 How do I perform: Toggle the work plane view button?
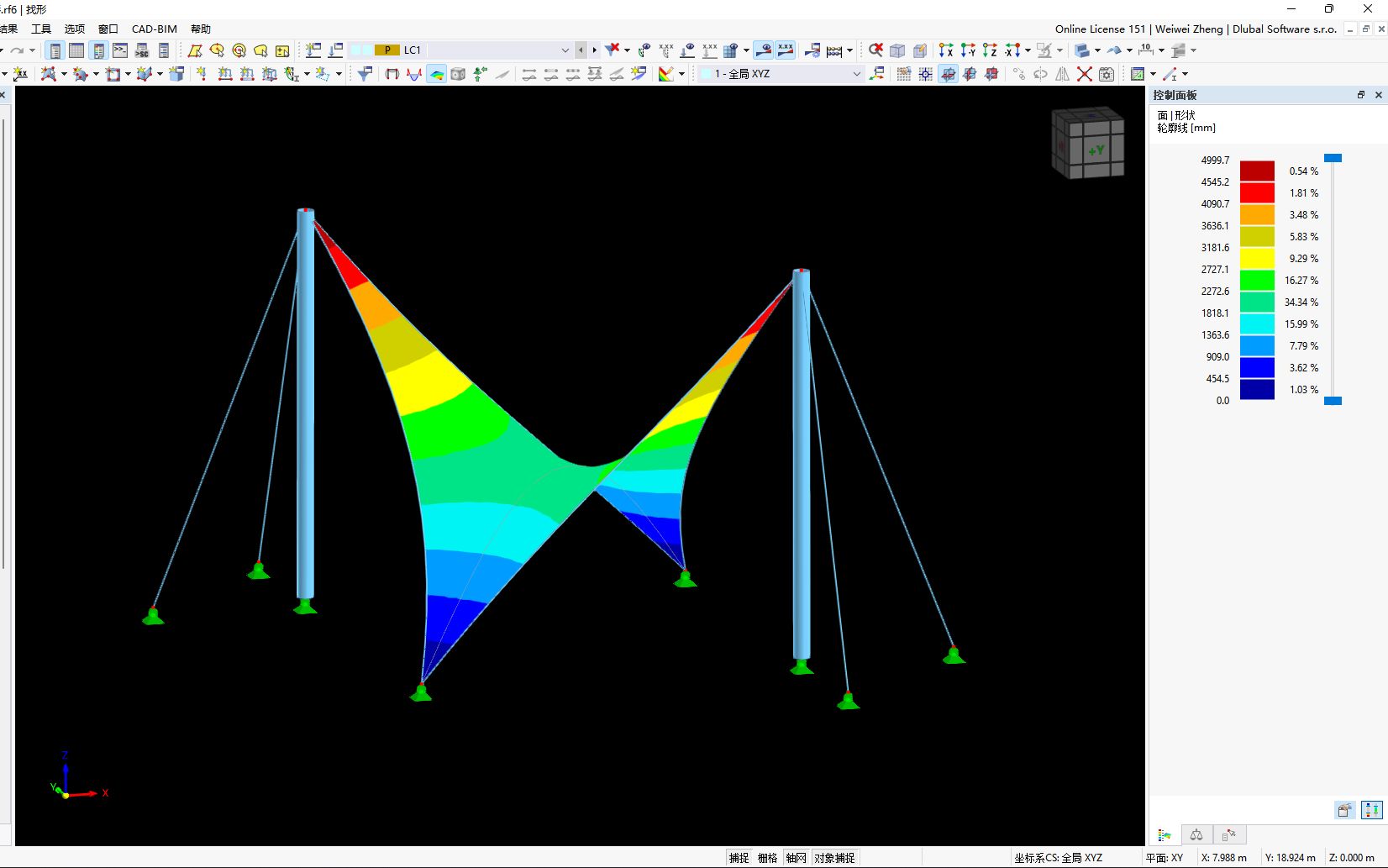click(x=948, y=74)
